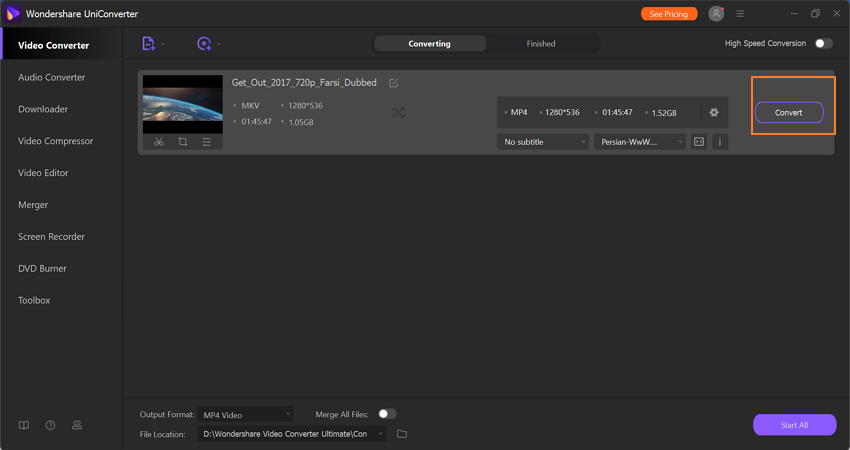
Task: Click the subtitle preview icon
Action: (x=699, y=142)
